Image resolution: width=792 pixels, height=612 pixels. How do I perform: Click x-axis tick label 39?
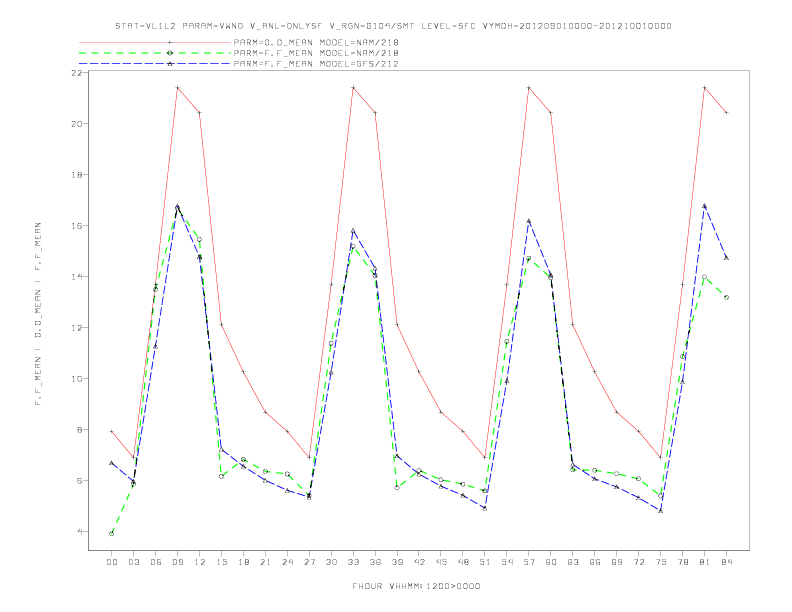397,562
